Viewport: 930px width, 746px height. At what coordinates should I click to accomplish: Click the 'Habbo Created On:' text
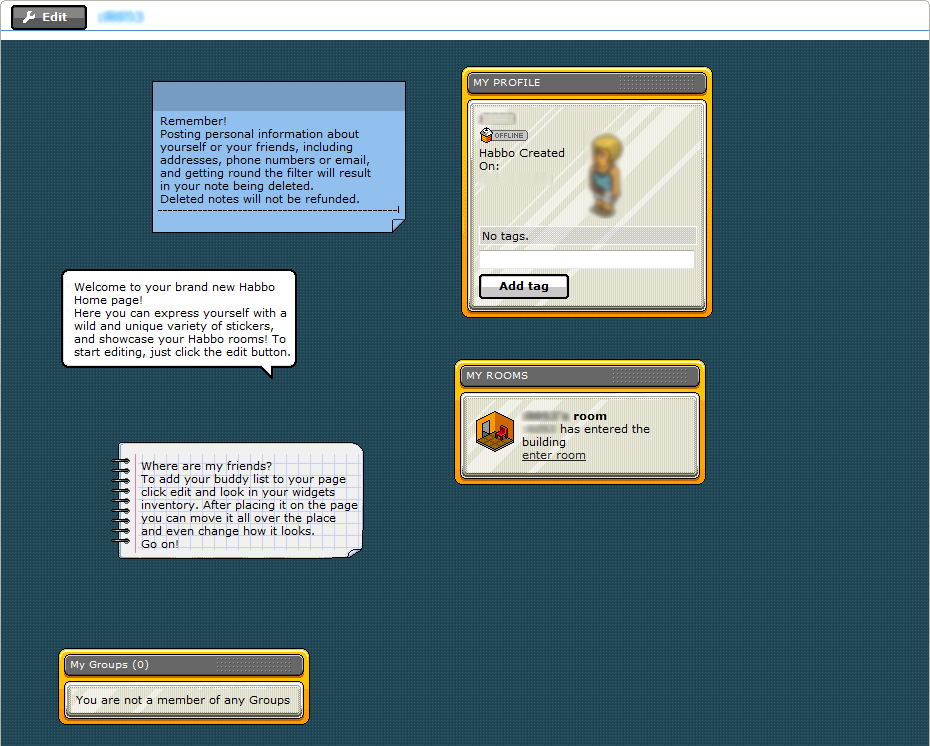[x=521, y=160]
